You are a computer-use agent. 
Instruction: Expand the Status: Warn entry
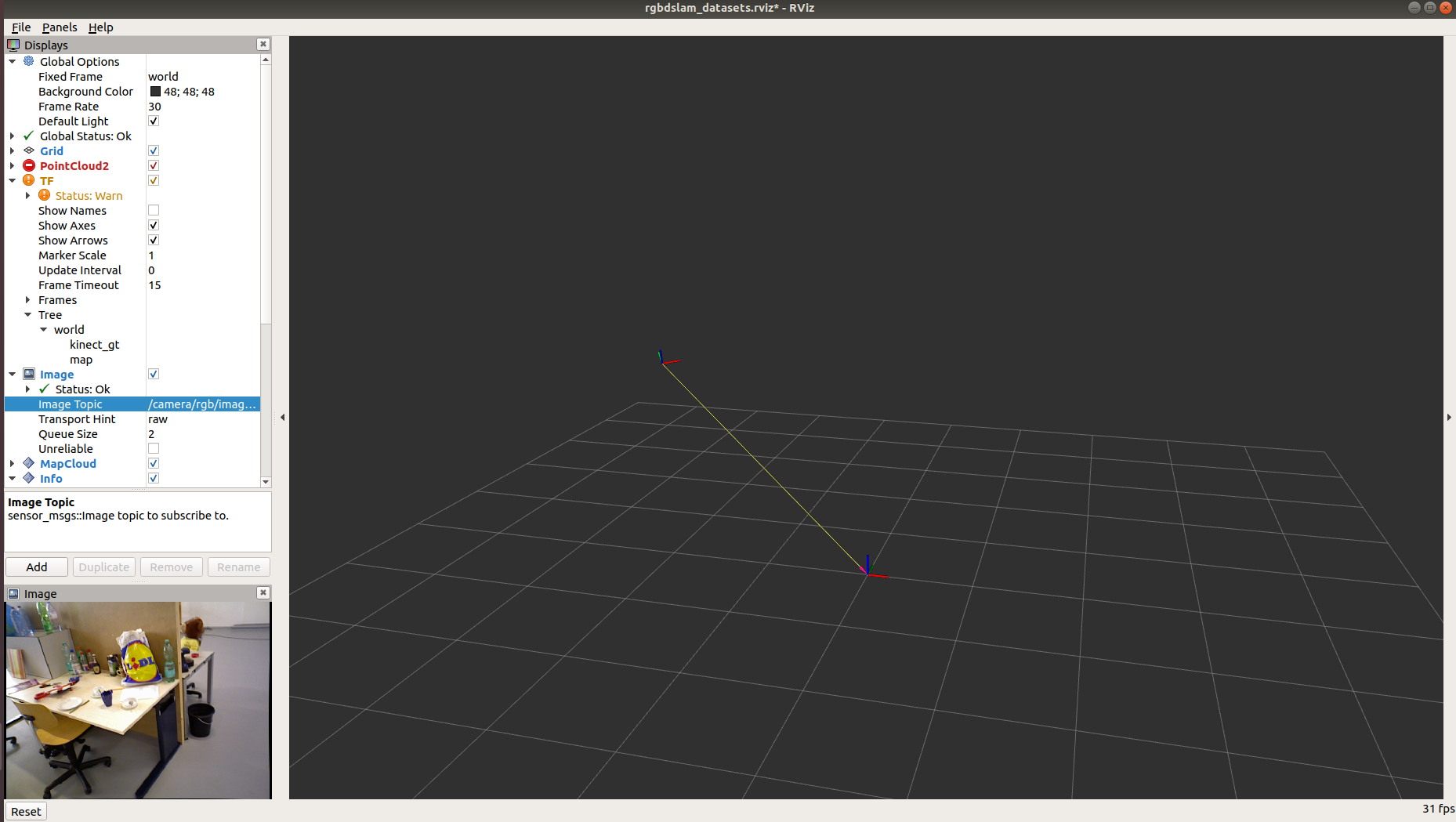pyautogui.click(x=28, y=195)
